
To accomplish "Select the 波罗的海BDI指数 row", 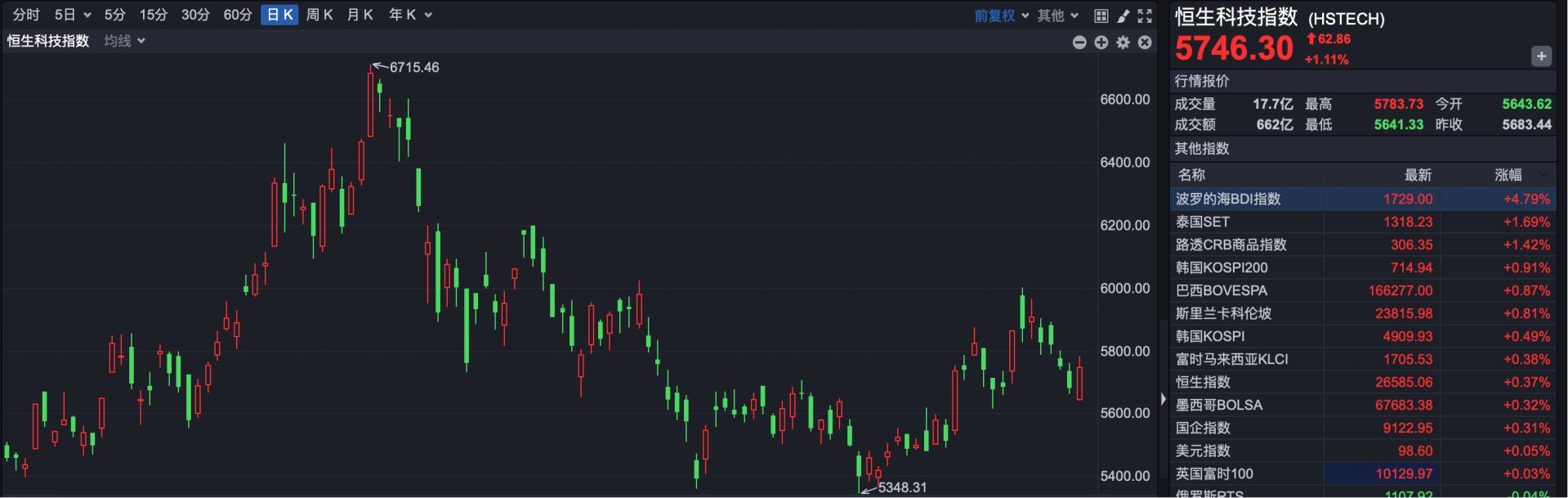I will coord(1228,199).
